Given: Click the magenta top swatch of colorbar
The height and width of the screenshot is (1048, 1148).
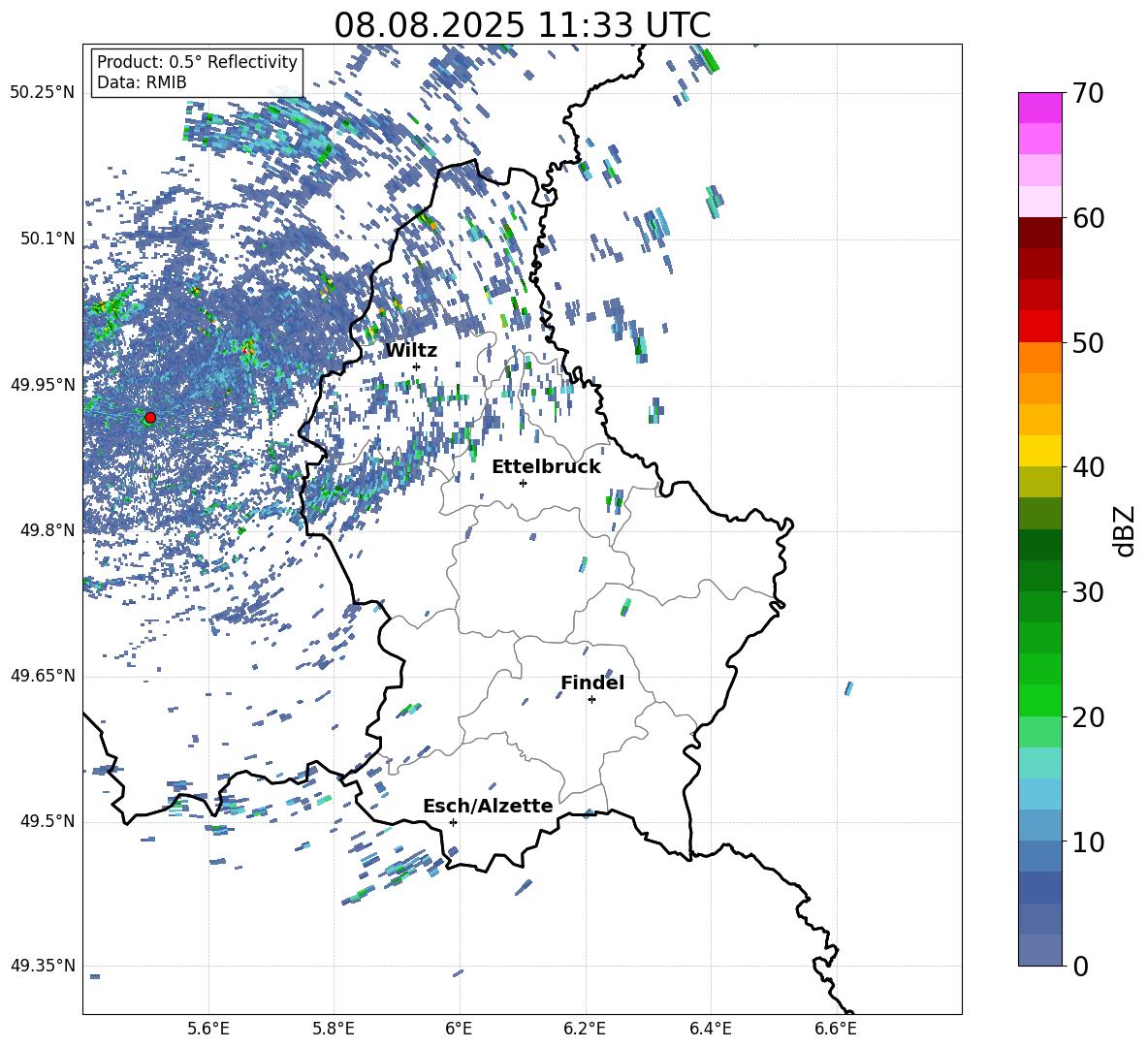Looking at the screenshot, I should (1039, 108).
